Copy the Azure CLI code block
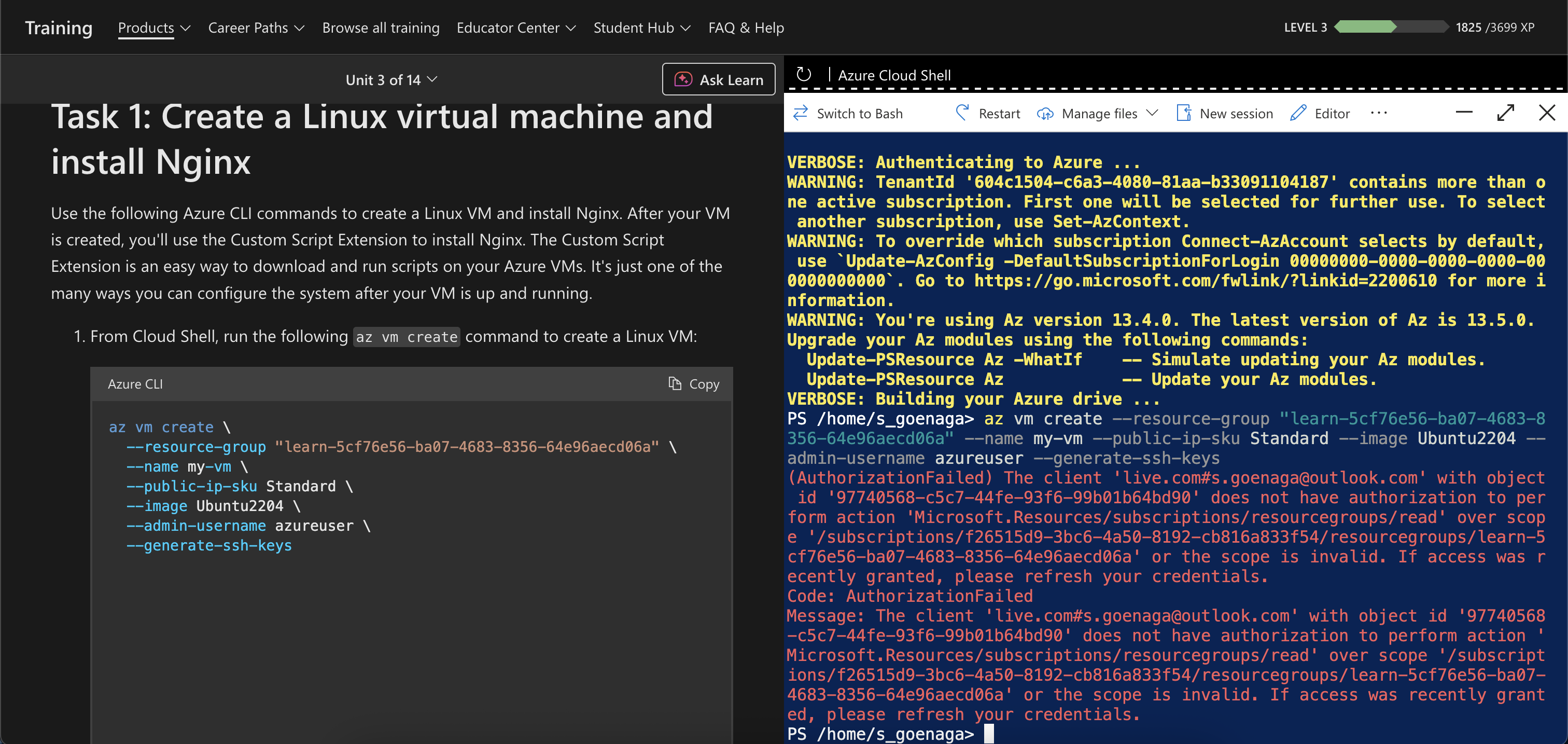 click(694, 383)
